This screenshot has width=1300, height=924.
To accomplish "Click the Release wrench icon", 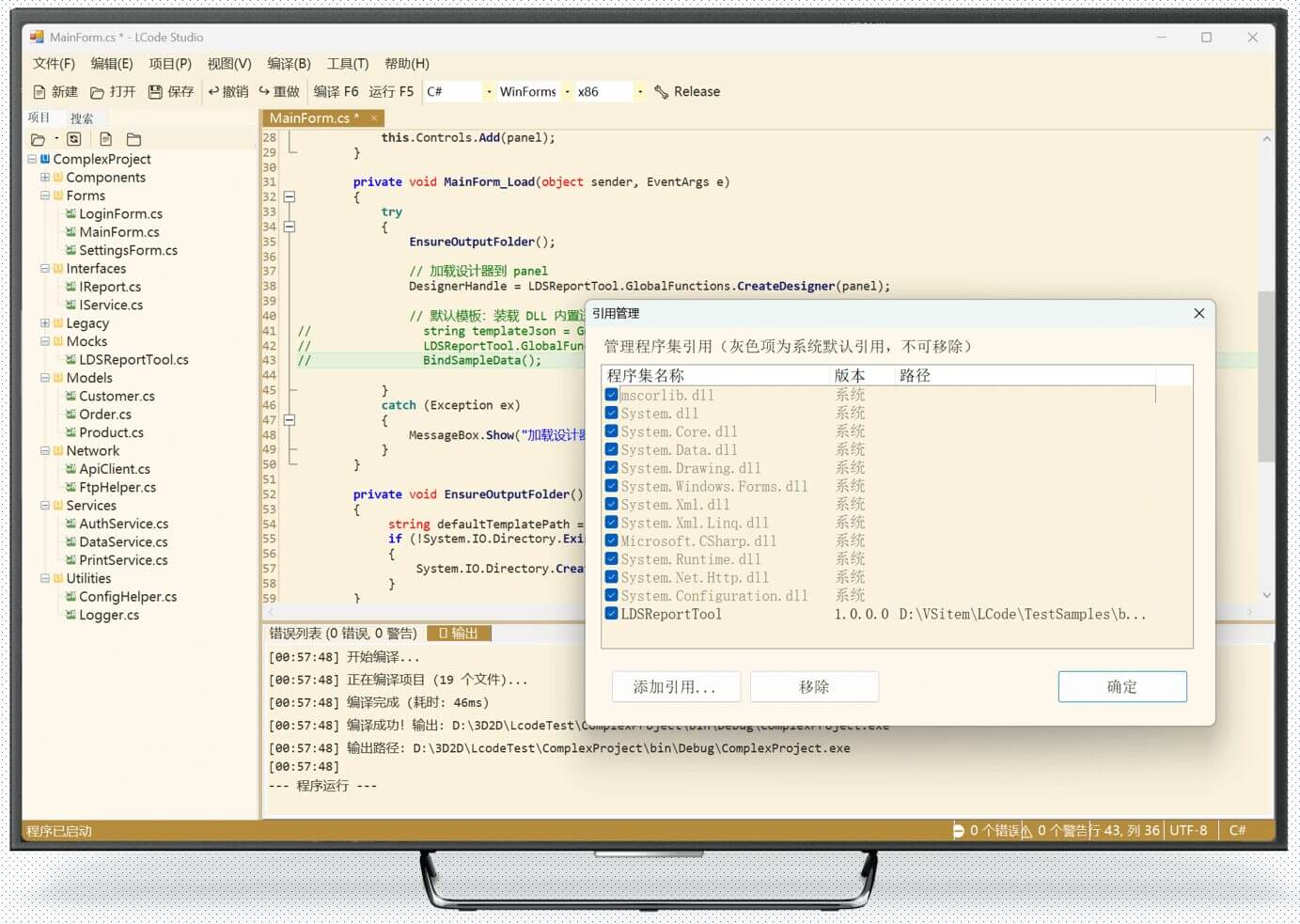I will [x=662, y=92].
